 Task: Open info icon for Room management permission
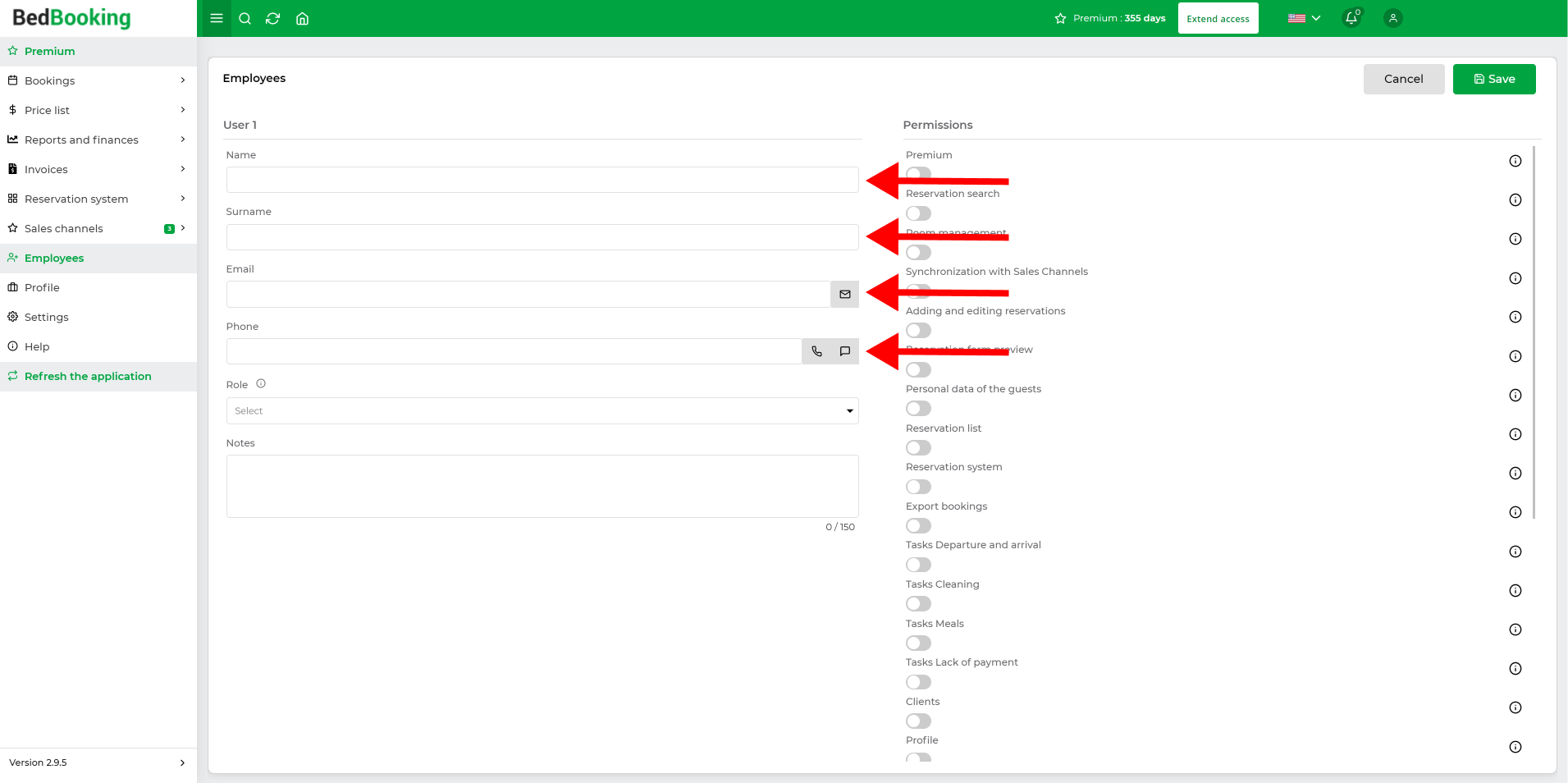click(x=1515, y=239)
